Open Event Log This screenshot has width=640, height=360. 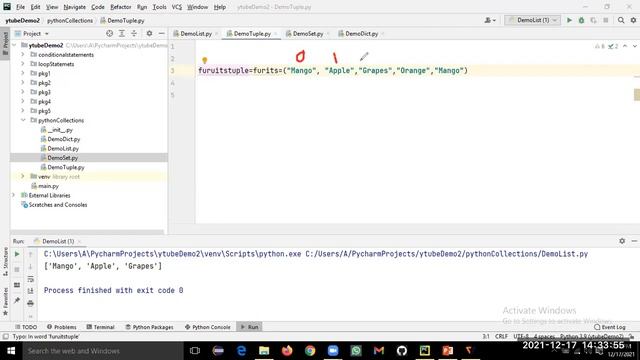coord(610,327)
